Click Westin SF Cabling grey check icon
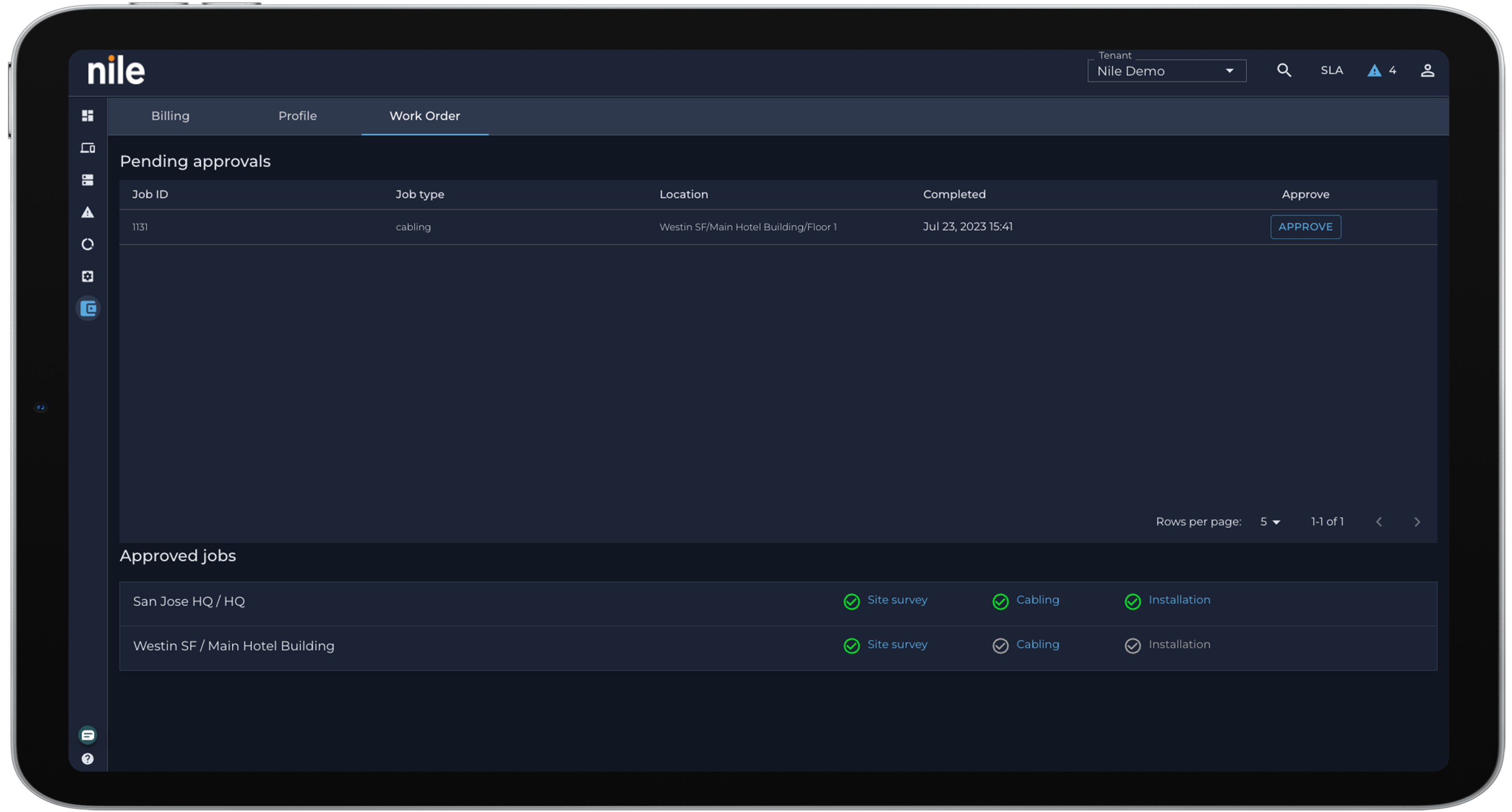Screen dimensions: 1512x812 tap(1000, 646)
